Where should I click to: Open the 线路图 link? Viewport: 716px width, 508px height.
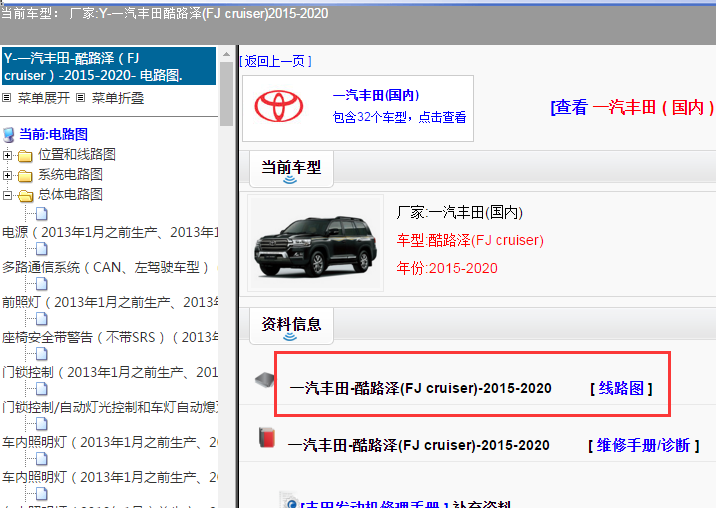621,388
